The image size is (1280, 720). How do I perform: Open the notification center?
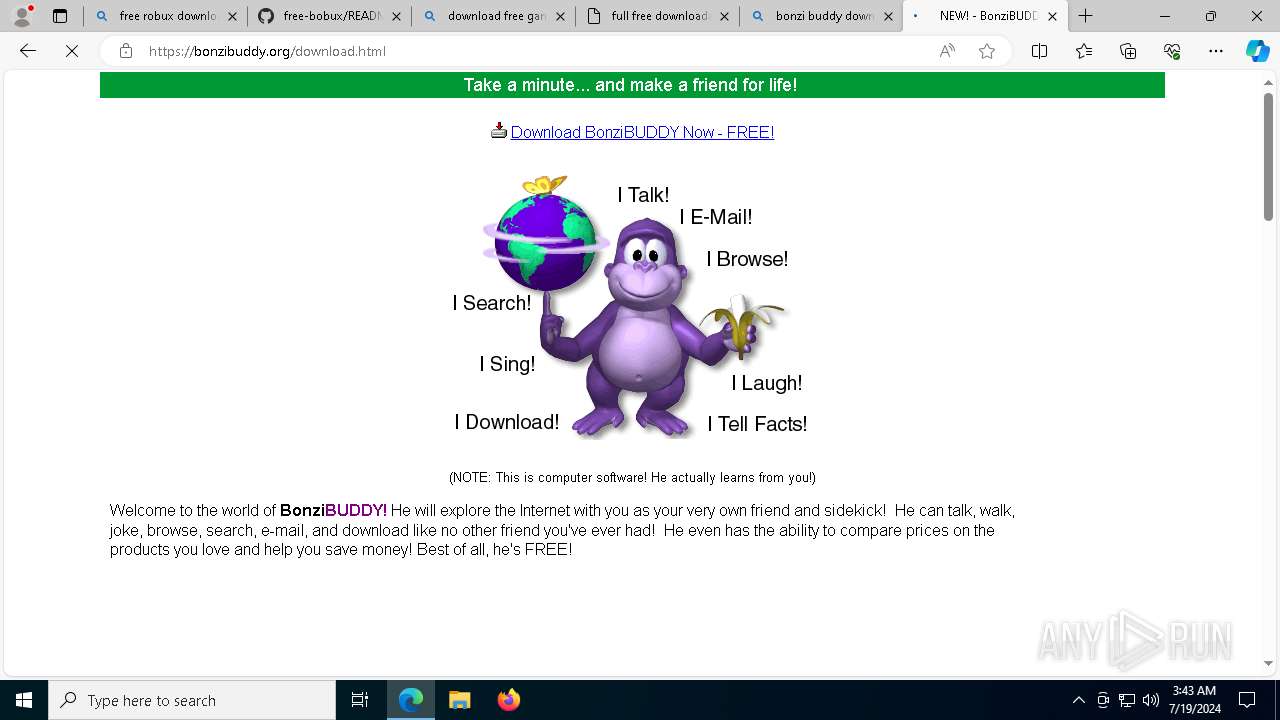[x=1247, y=700]
